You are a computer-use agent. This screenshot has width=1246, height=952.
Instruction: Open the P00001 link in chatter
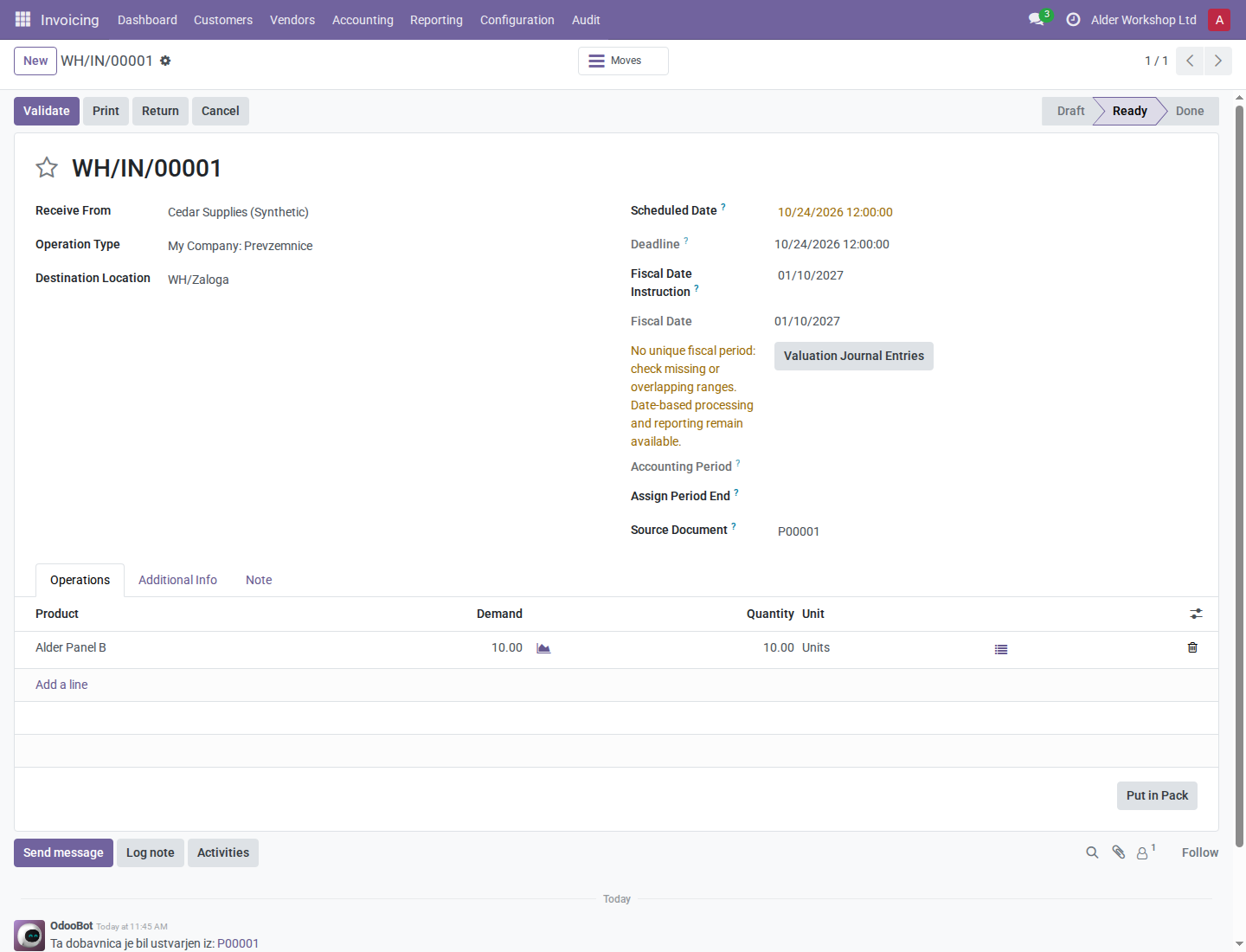[238, 943]
